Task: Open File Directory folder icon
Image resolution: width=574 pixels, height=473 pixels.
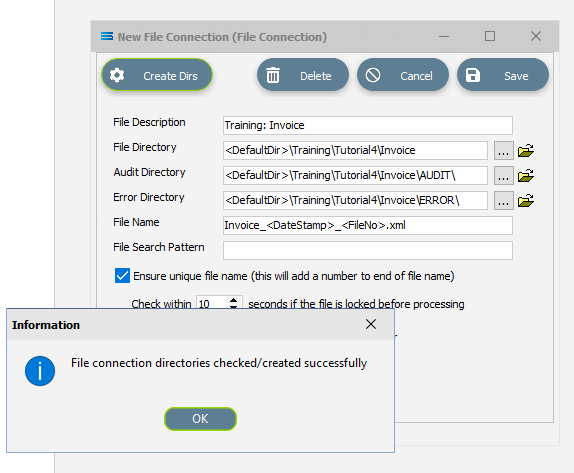Action: click(526, 150)
